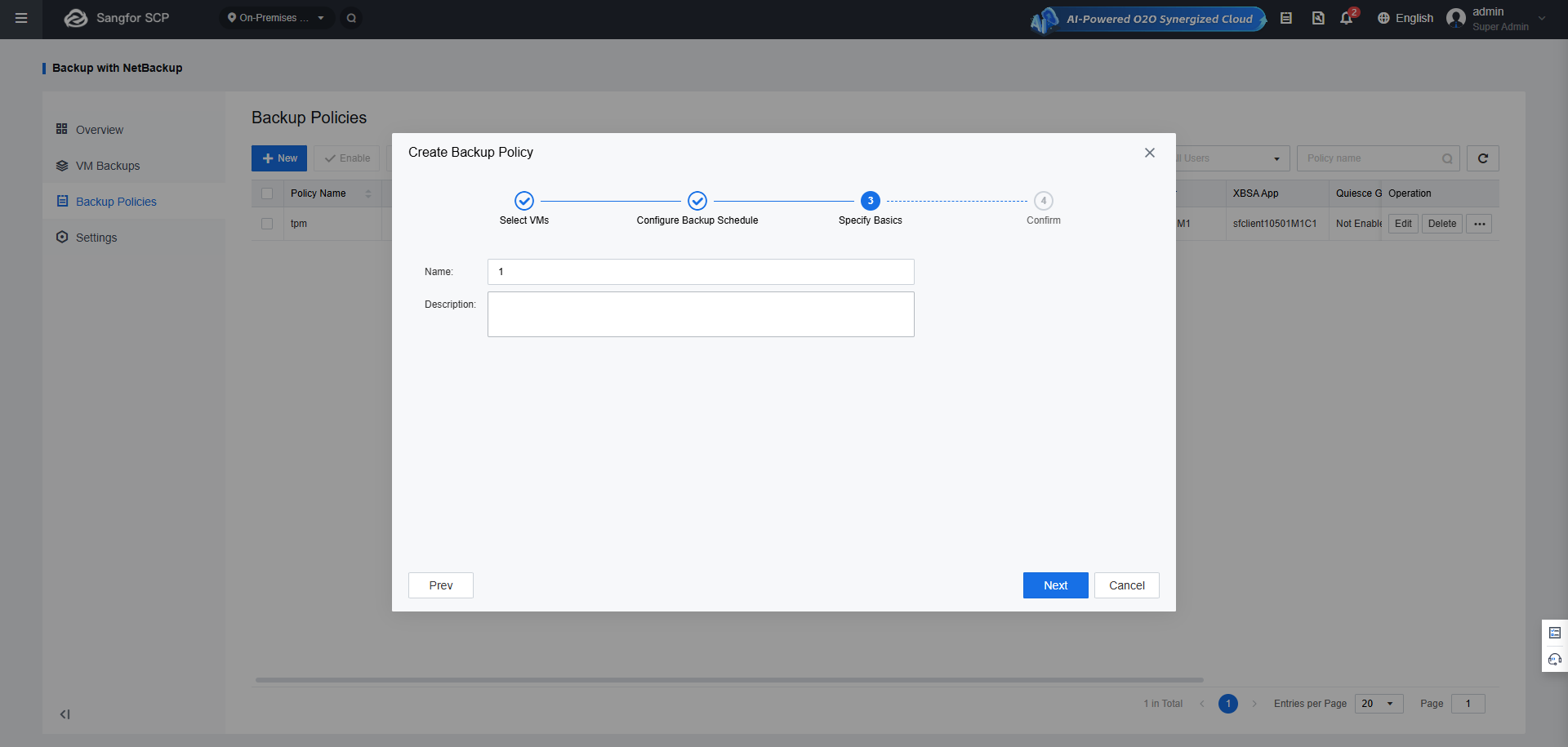
Task: Click the Enable policy button
Action: coord(347,158)
